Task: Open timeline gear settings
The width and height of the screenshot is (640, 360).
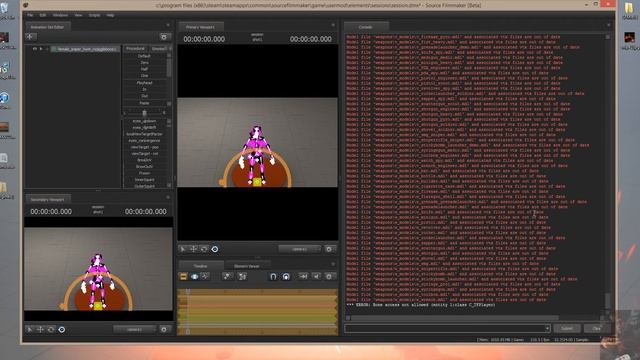Action: tap(329, 277)
